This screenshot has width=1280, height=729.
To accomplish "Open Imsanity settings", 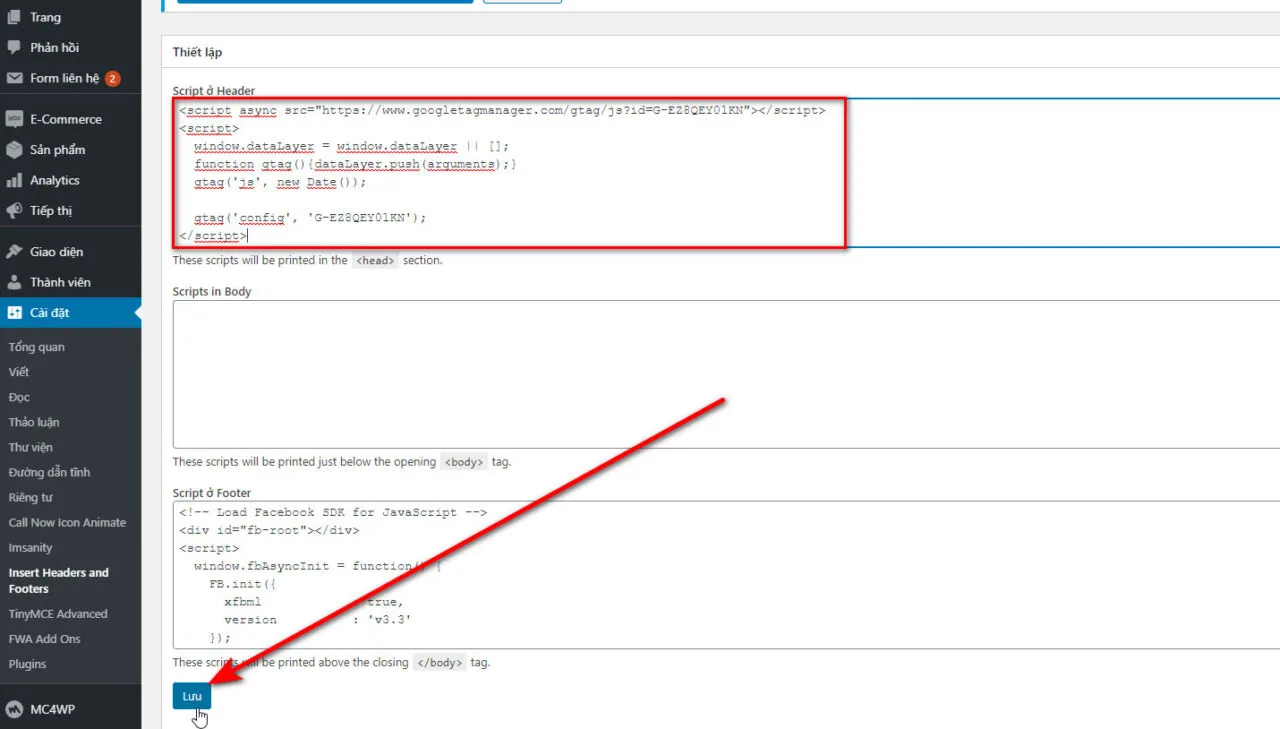I will 31,547.
